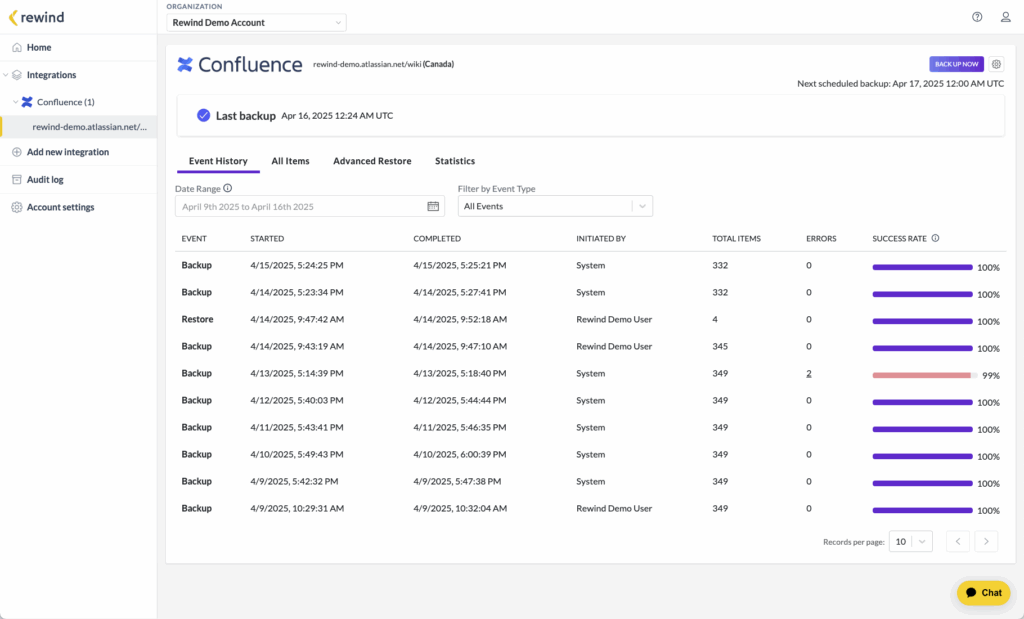Open the calendar date picker icon
This screenshot has width=1024, height=619.
tap(433, 206)
